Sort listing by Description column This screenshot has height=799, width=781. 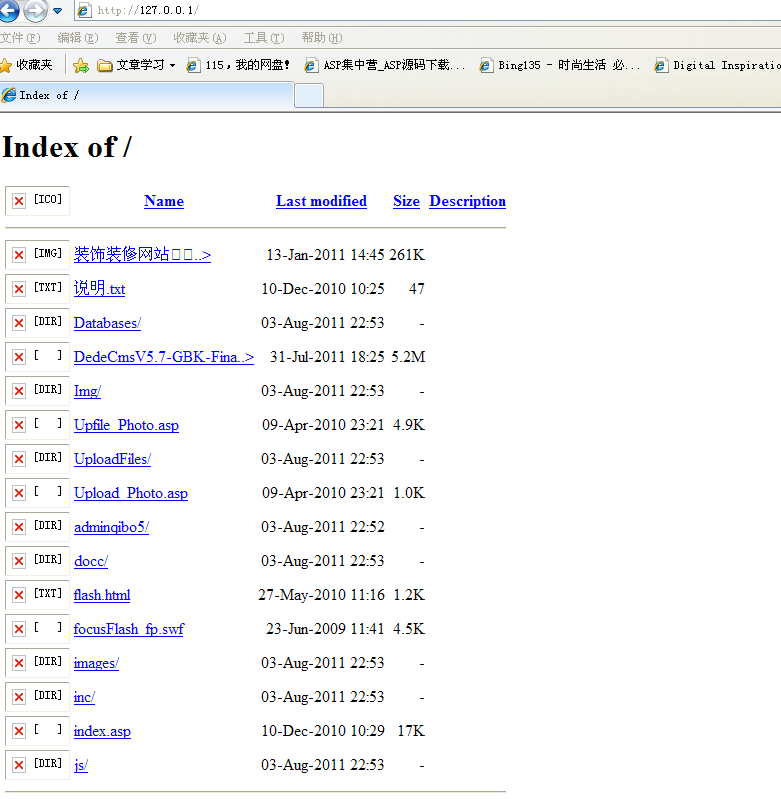[x=468, y=201]
